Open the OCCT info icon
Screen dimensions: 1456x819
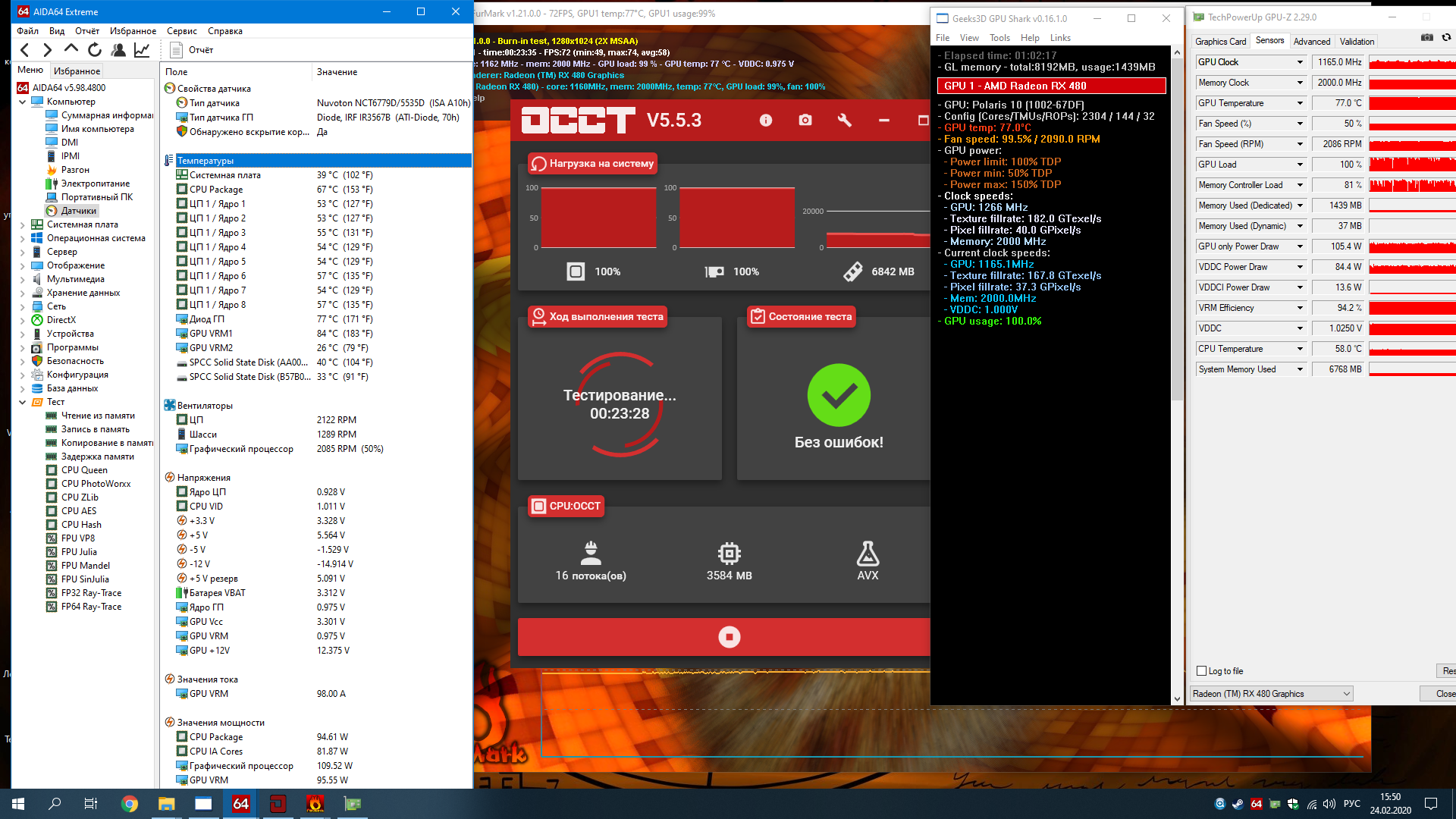[x=766, y=121]
